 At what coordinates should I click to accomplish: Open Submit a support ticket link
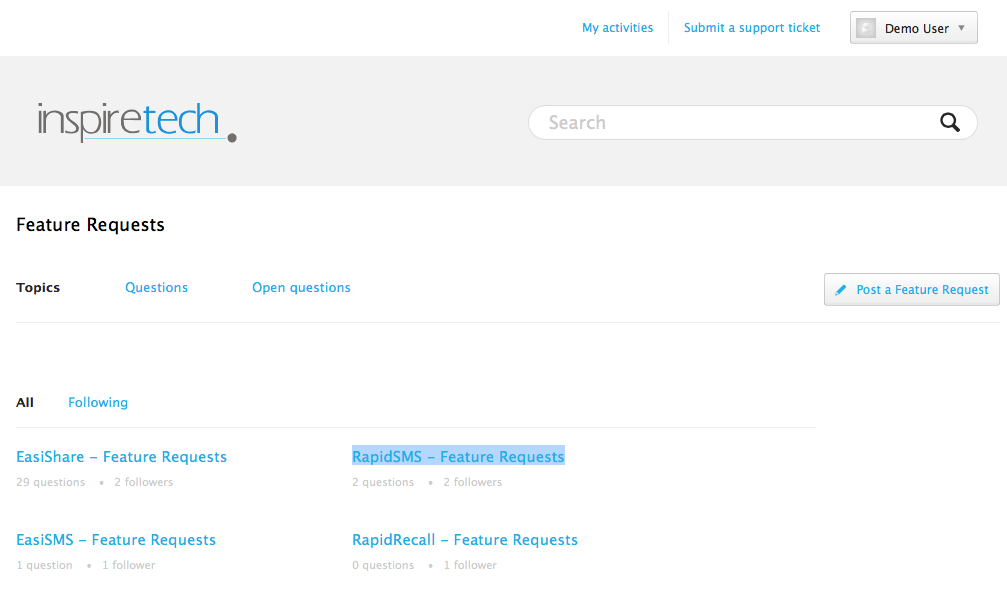(x=751, y=28)
